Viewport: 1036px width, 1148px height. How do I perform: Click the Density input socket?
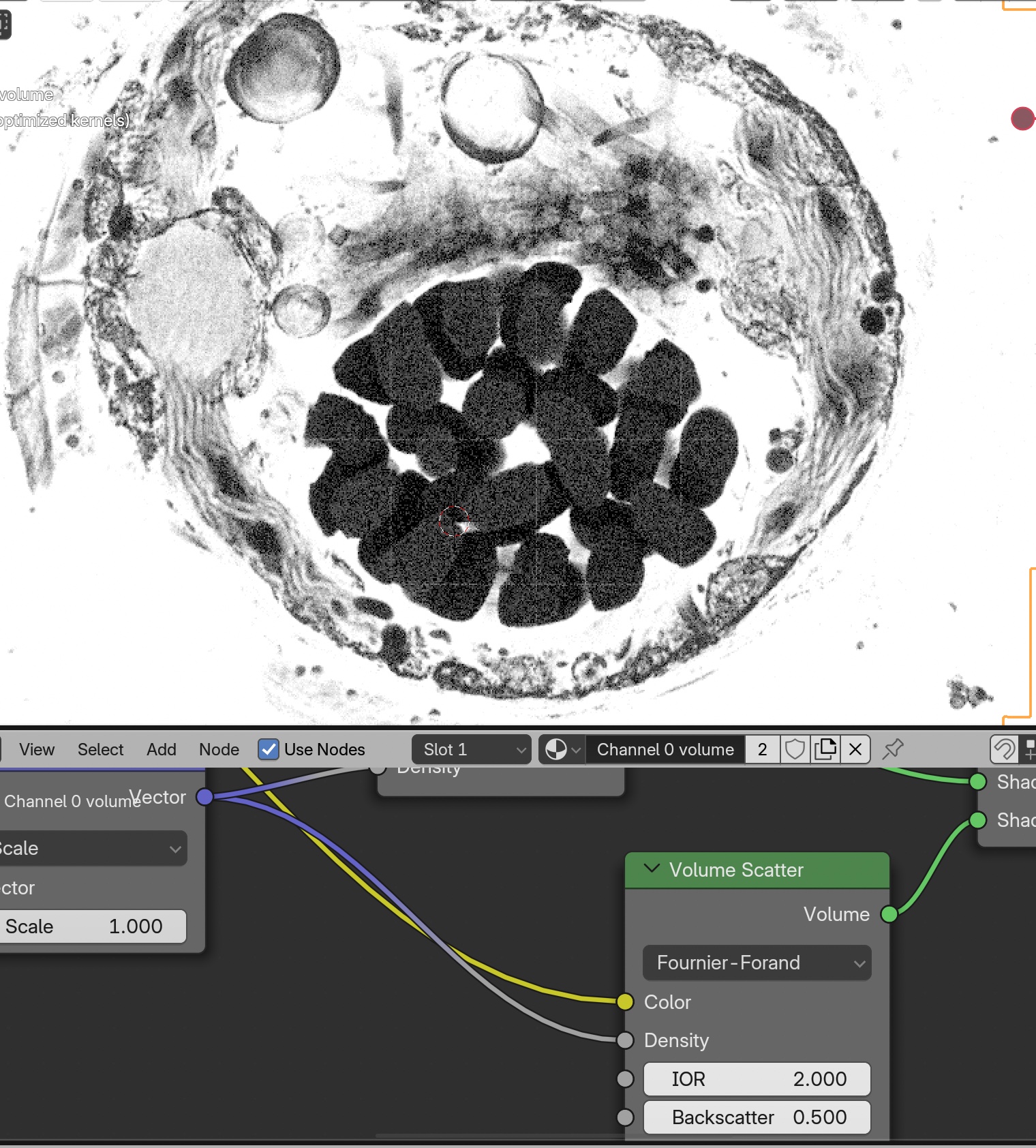[x=625, y=1040]
